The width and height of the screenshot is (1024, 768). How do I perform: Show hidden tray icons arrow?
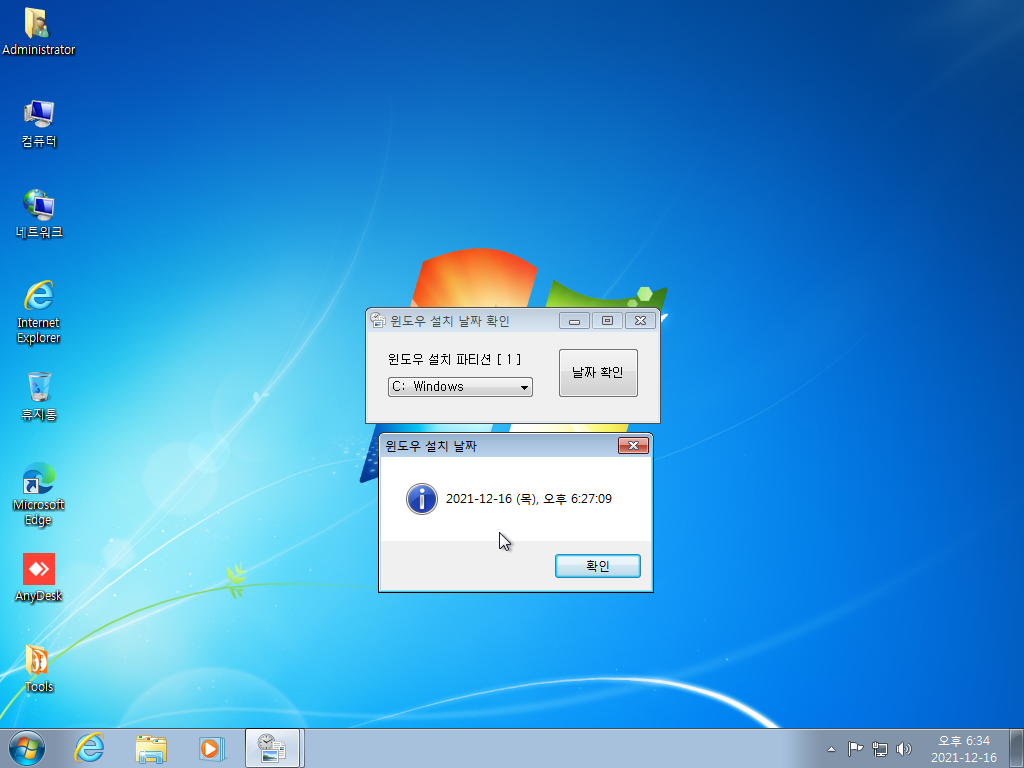(x=831, y=749)
